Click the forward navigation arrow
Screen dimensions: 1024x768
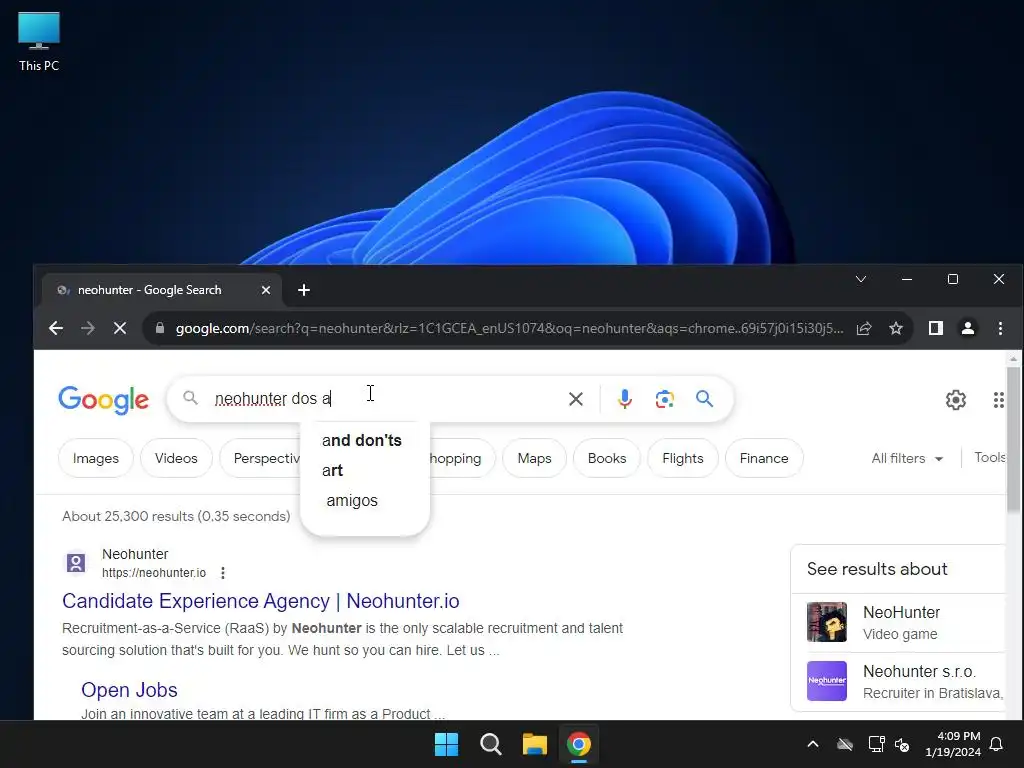(88, 328)
